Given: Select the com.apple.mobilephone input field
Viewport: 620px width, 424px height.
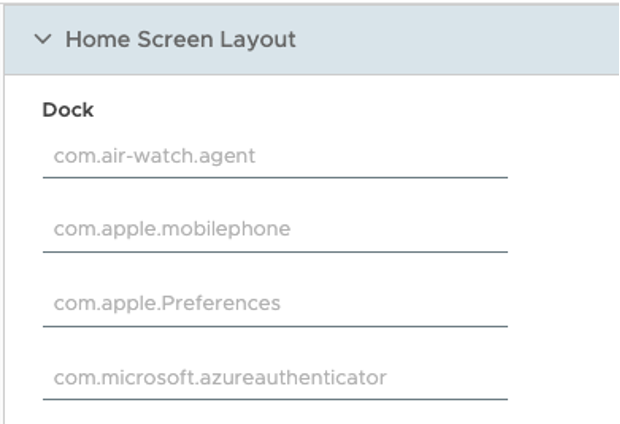Looking at the screenshot, I should [x=274, y=229].
